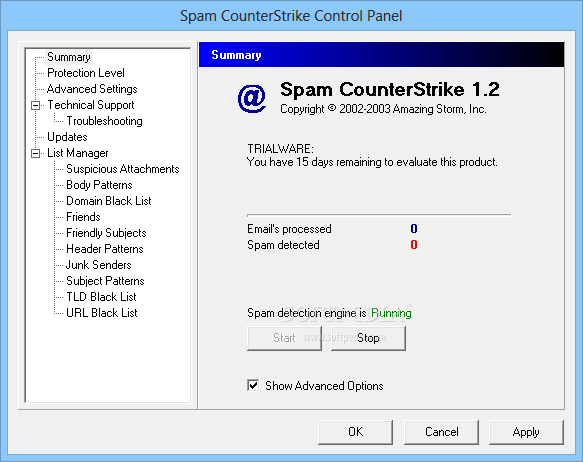Click the Email's processed count value
The image size is (583, 462).
pos(414,229)
